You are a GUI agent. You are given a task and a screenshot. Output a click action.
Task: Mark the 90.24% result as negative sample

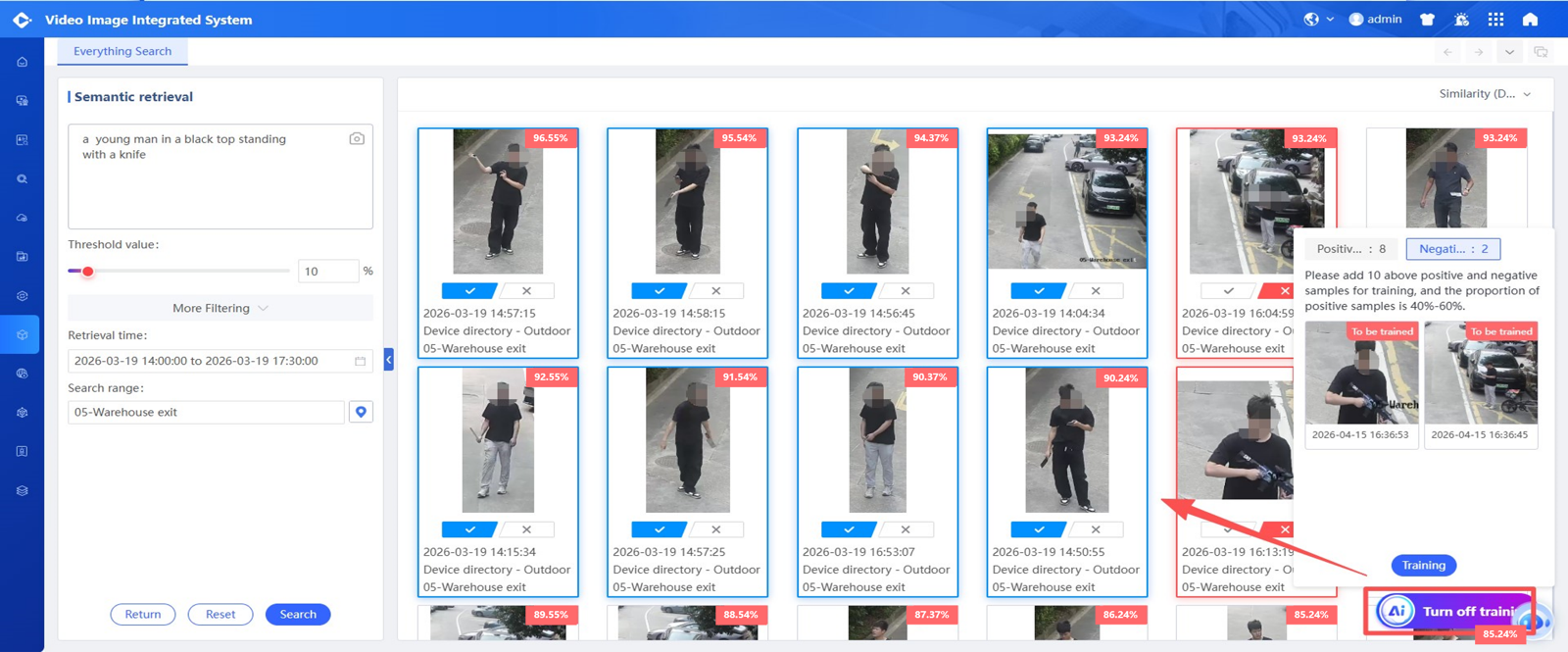click(1096, 529)
